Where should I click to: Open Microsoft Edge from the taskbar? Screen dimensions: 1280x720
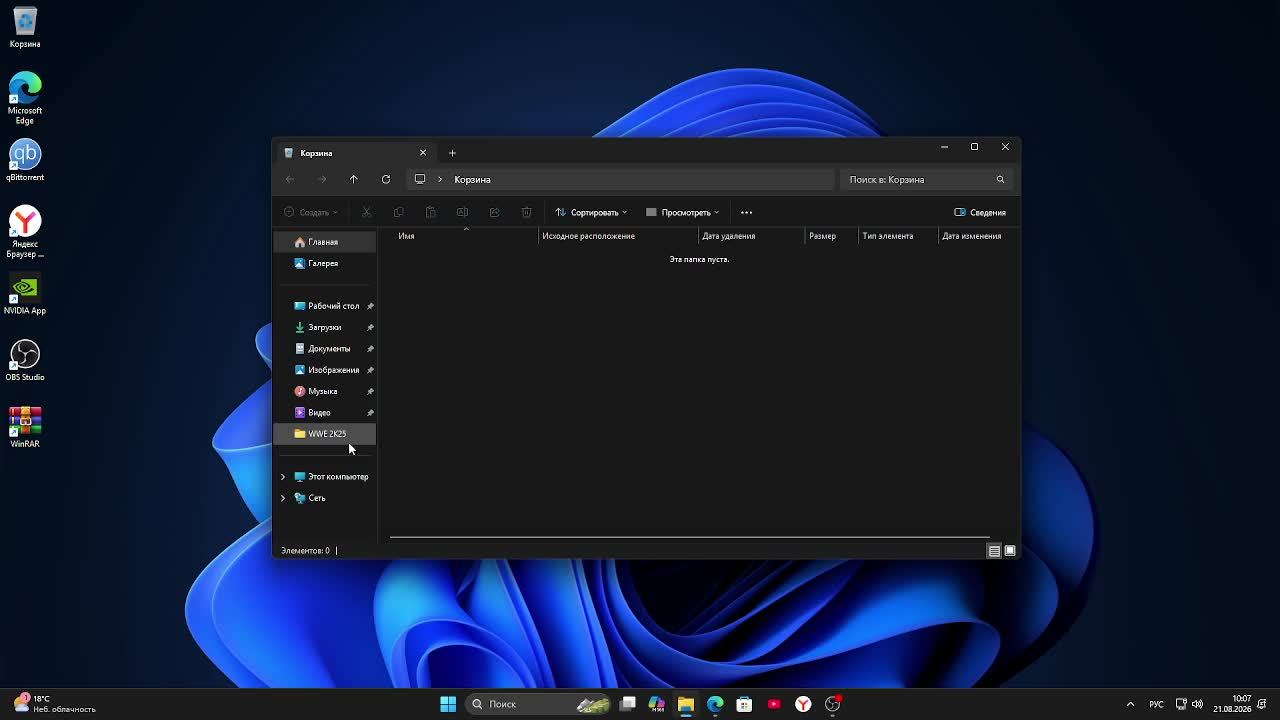[x=715, y=704]
